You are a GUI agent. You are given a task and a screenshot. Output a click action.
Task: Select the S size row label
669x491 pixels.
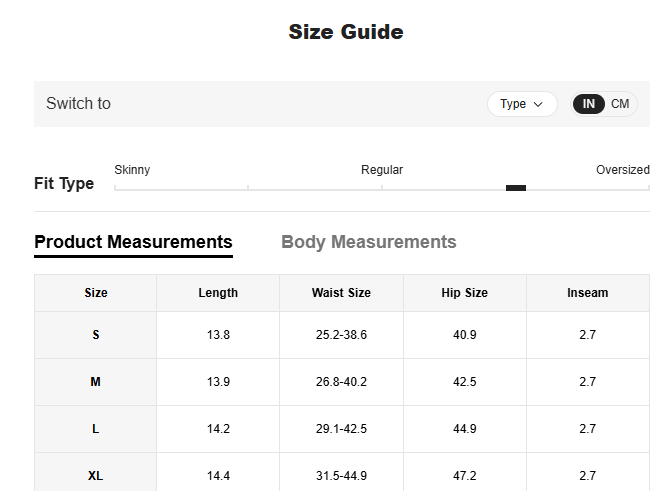coord(96,335)
